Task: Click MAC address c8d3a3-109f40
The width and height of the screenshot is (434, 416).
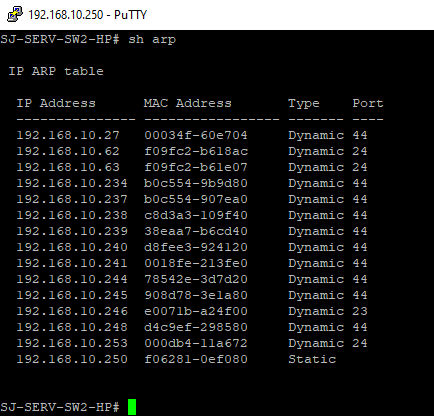Action: coord(196,215)
